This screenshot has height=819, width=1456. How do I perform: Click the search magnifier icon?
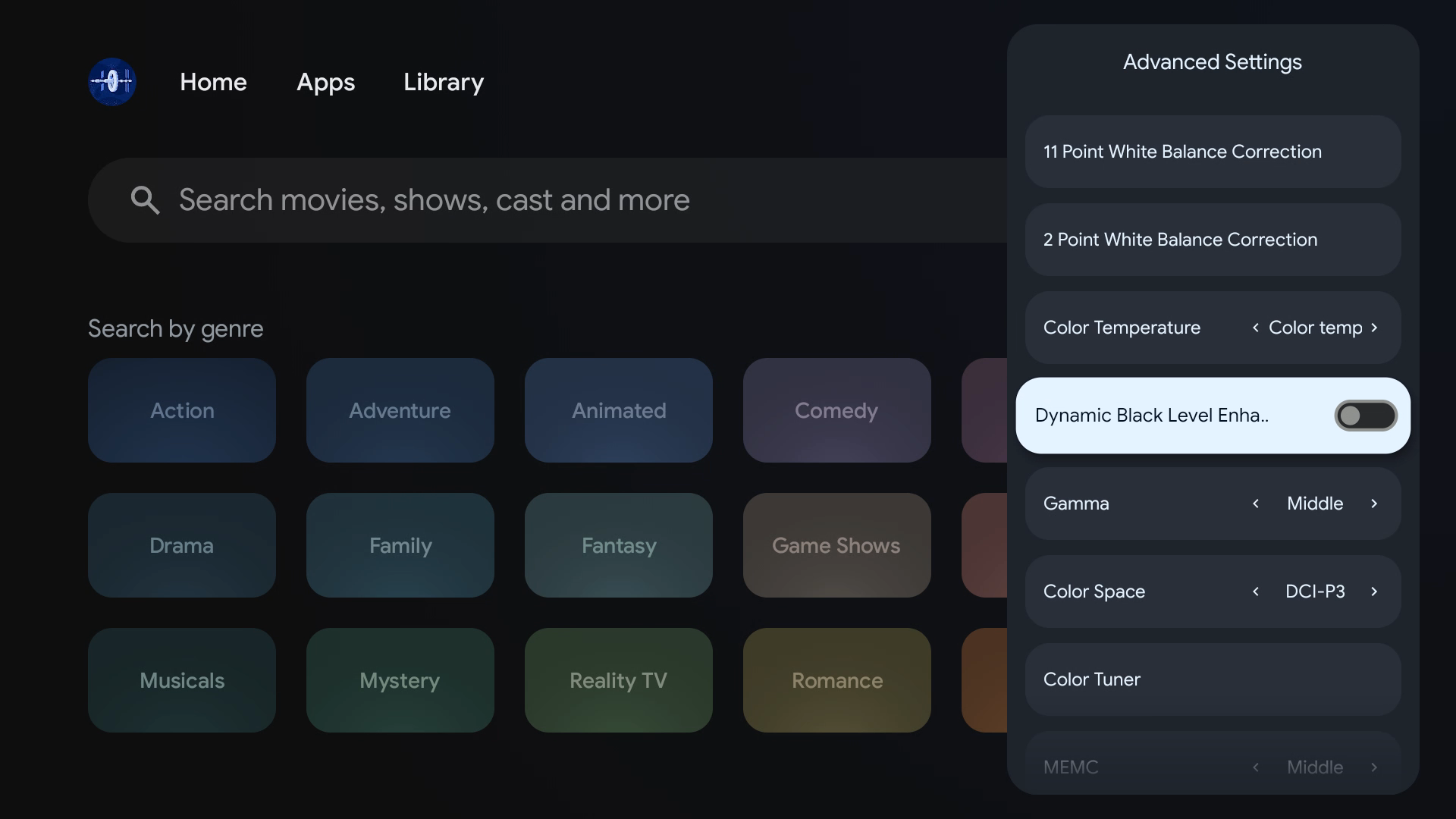point(145,200)
